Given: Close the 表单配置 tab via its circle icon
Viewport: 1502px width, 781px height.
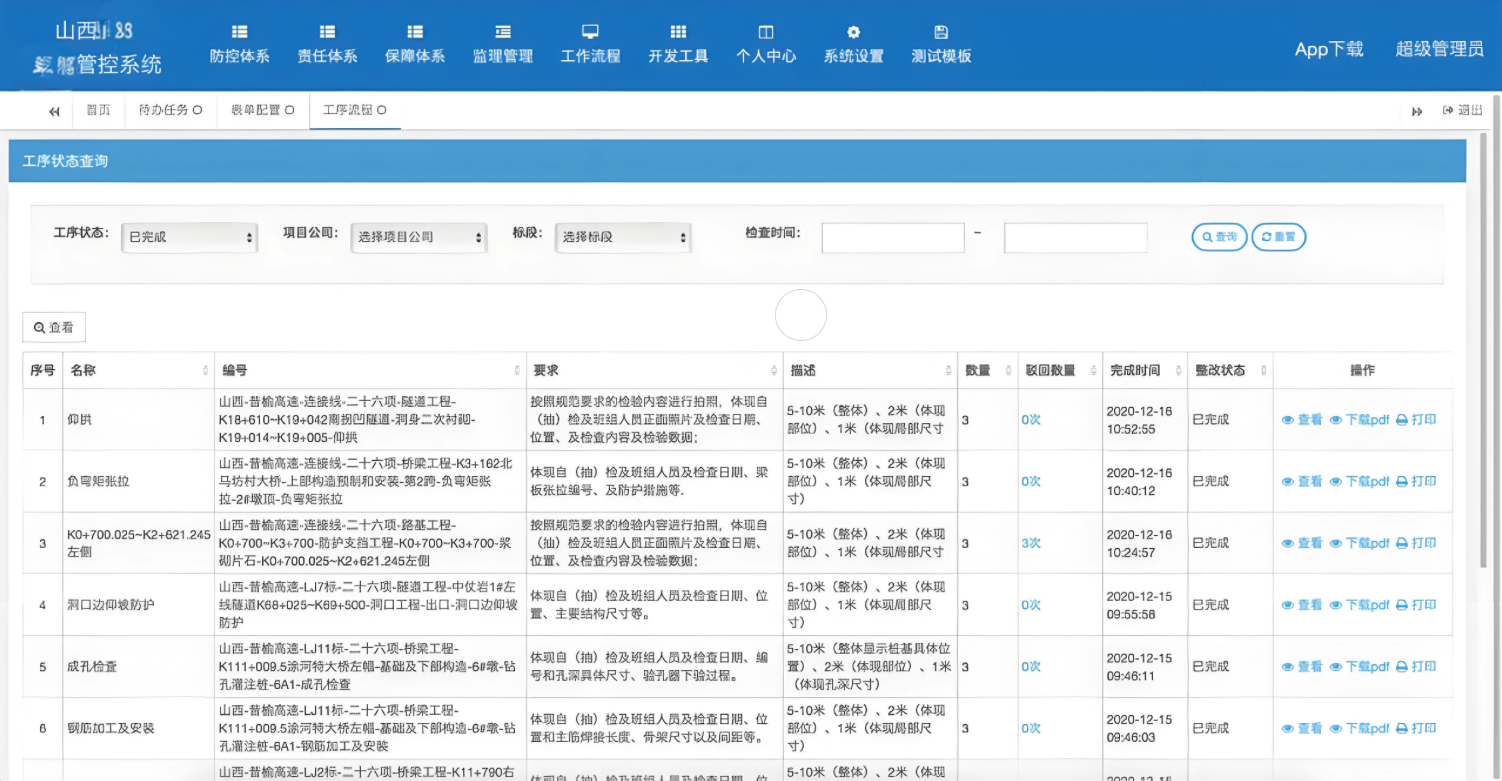Looking at the screenshot, I should [x=290, y=110].
